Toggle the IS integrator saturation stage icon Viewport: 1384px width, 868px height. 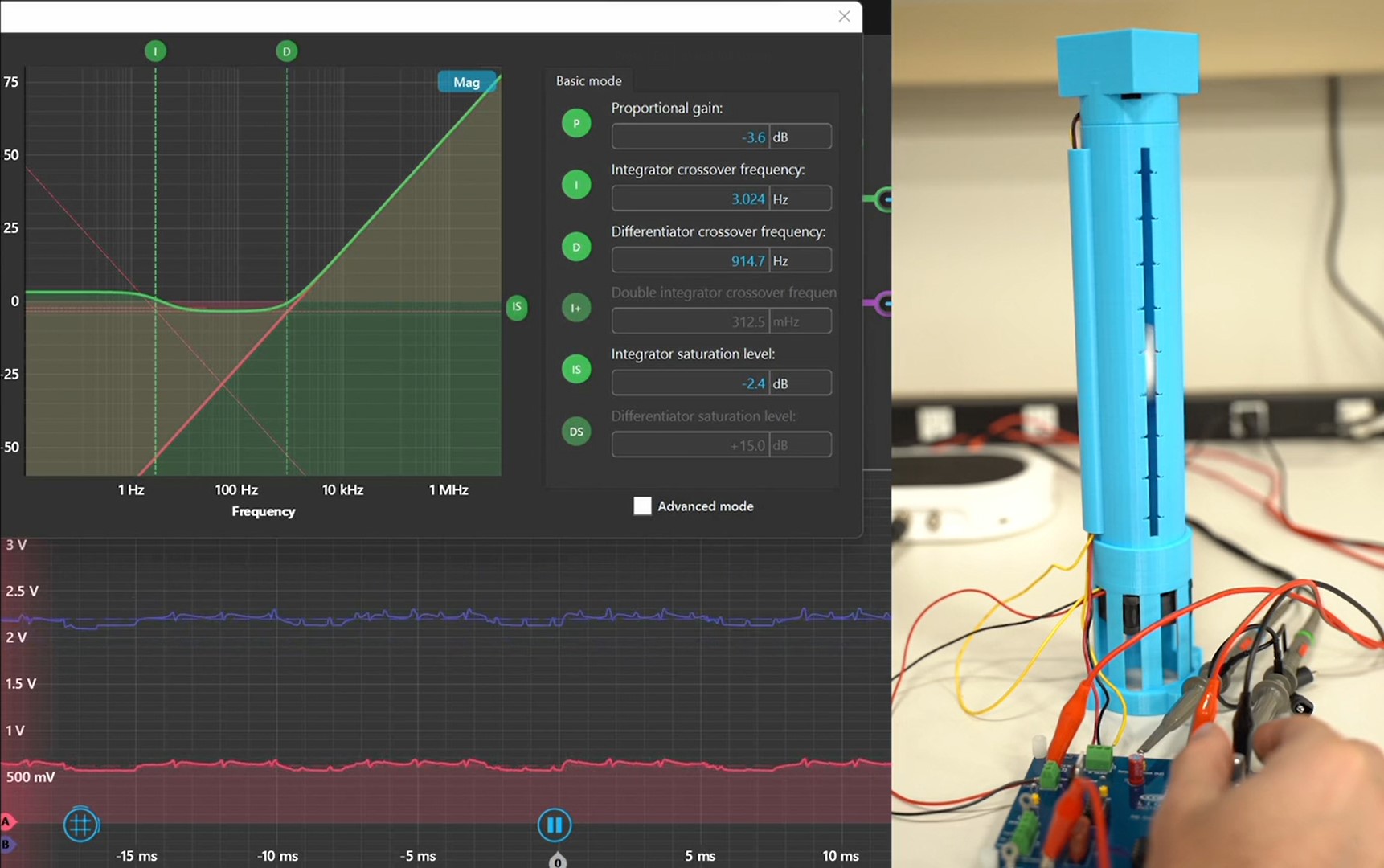click(x=576, y=369)
